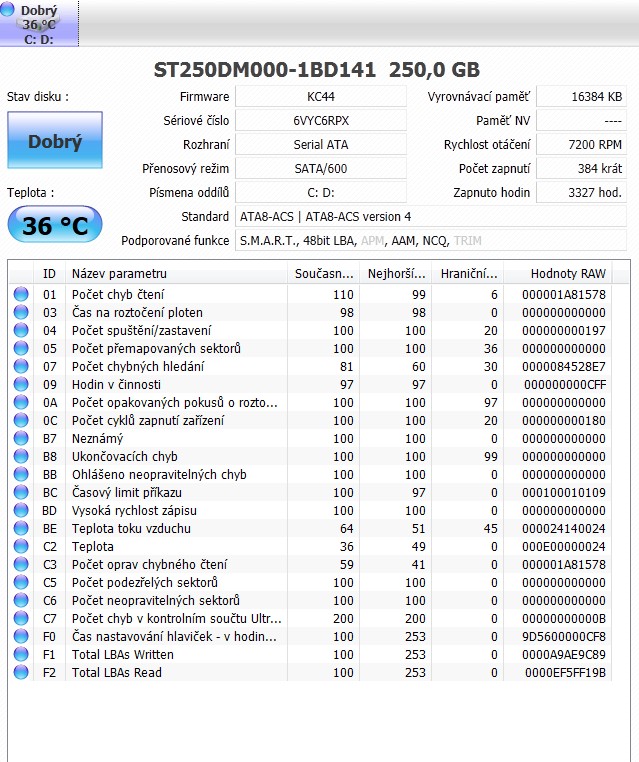Click status icon of row 07 chybných hledání
The width and height of the screenshot is (639, 762).
click(x=21, y=366)
